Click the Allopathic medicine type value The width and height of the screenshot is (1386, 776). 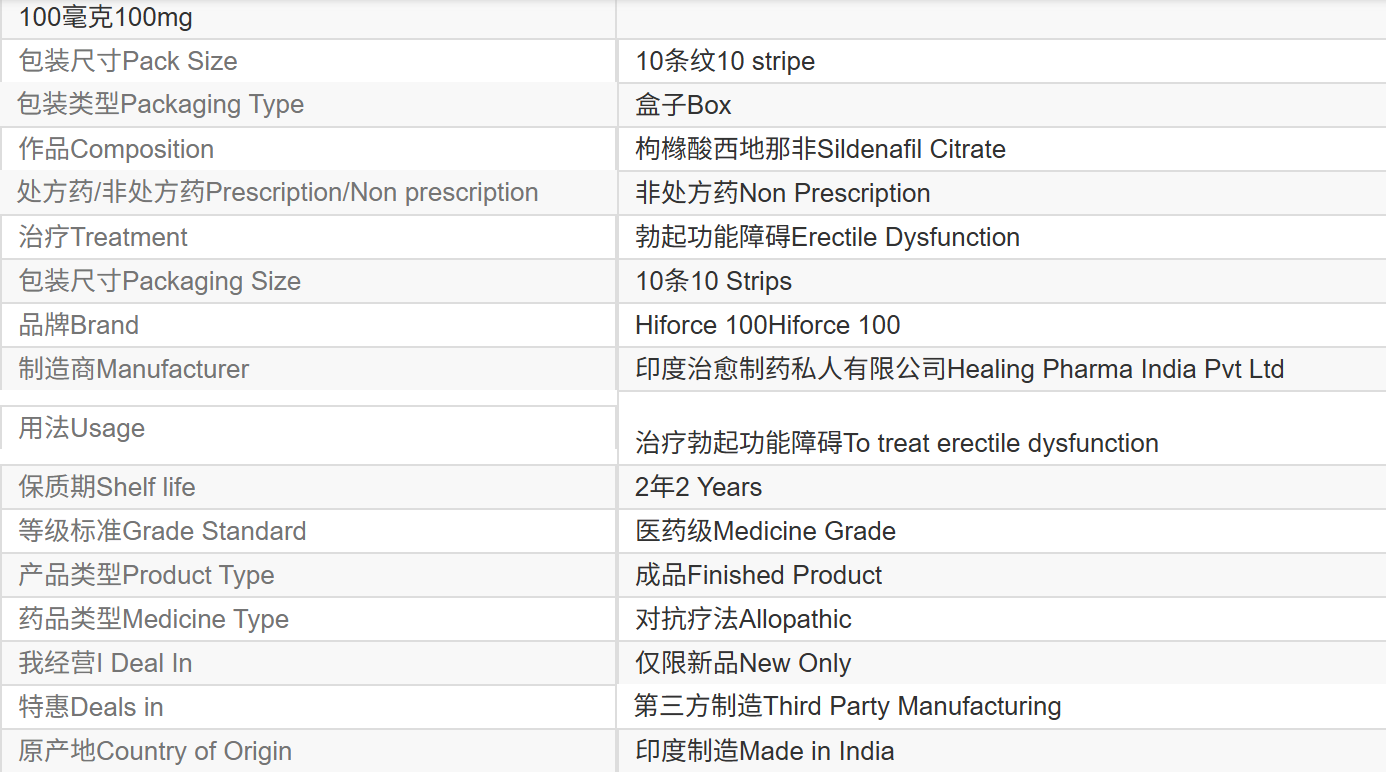(x=743, y=619)
